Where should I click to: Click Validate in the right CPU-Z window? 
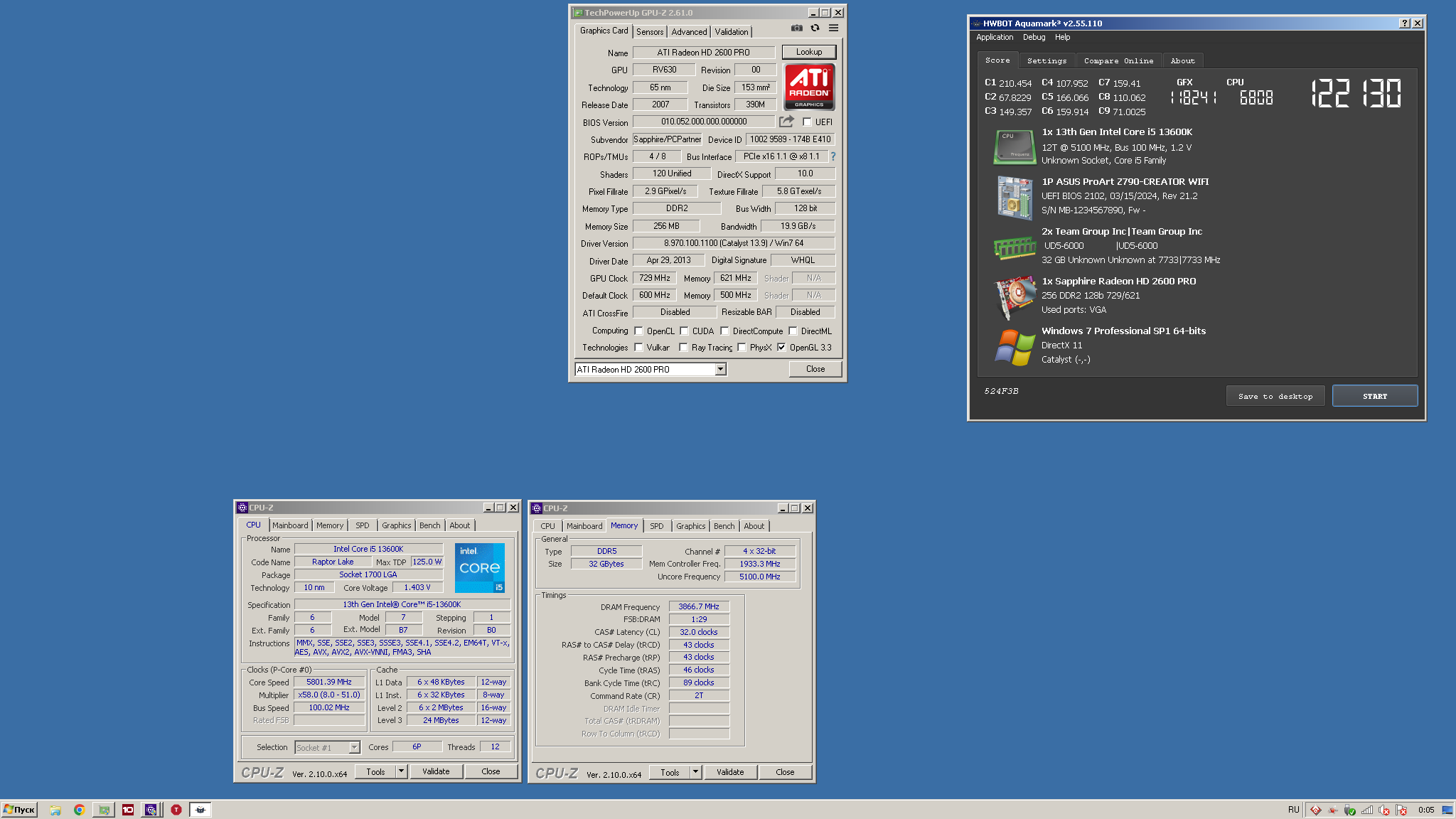730,772
